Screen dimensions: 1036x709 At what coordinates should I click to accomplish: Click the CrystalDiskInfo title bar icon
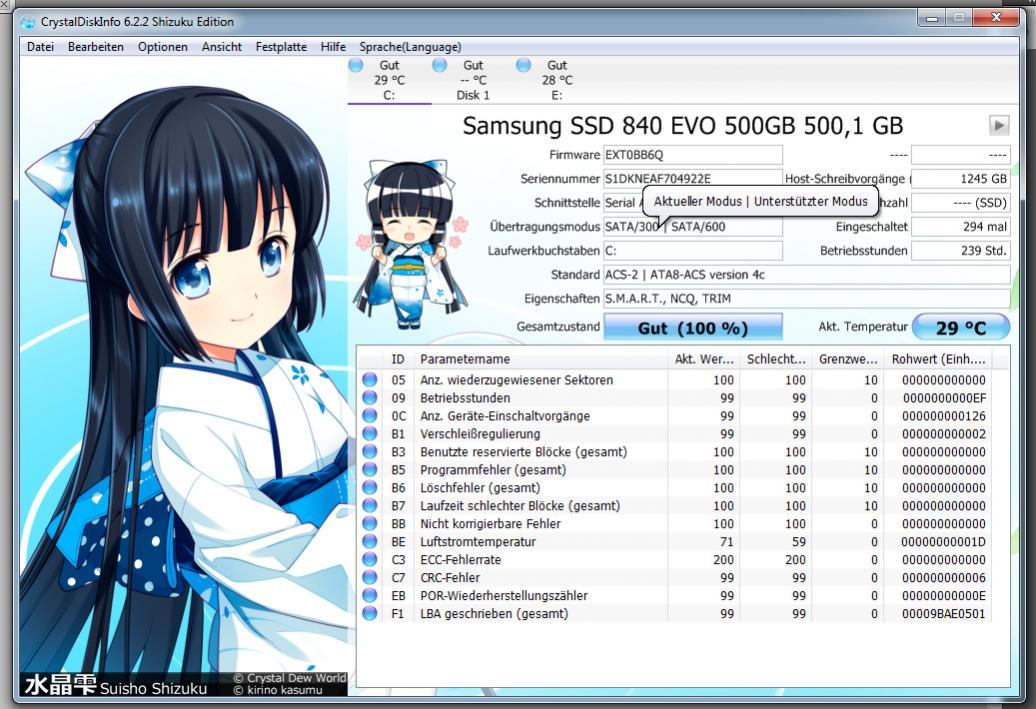click(28, 22)
